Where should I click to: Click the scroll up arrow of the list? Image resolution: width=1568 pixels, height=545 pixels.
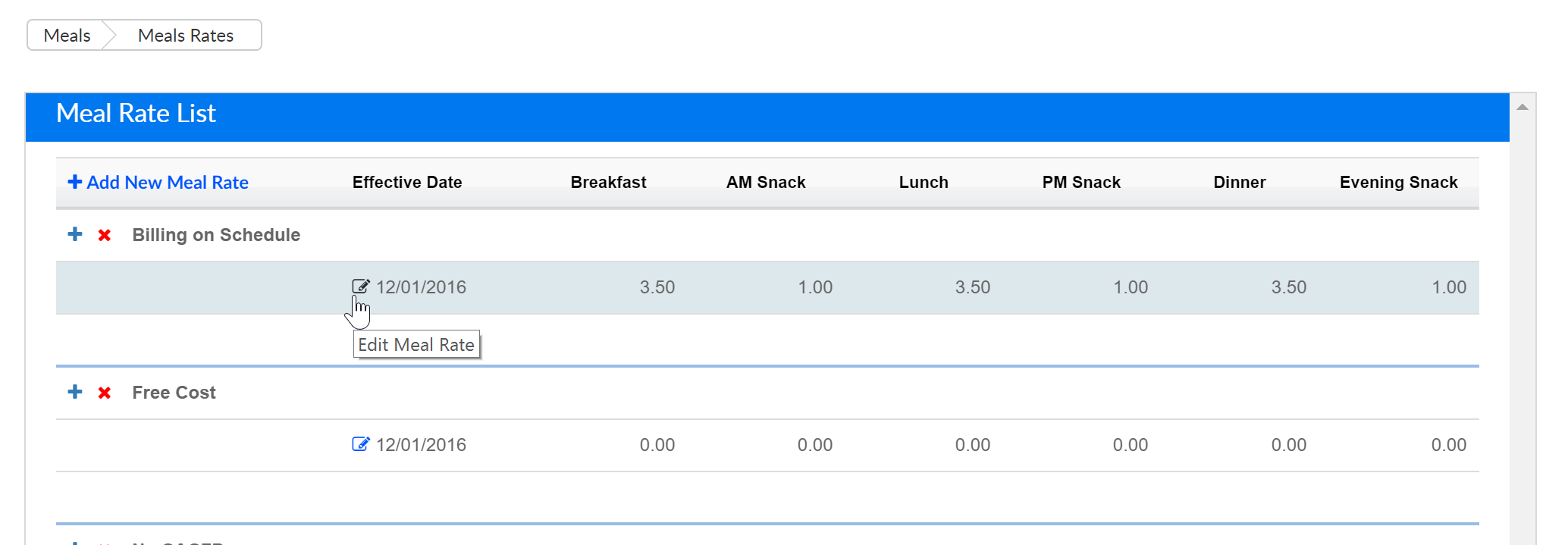[x=1522, y=108]
